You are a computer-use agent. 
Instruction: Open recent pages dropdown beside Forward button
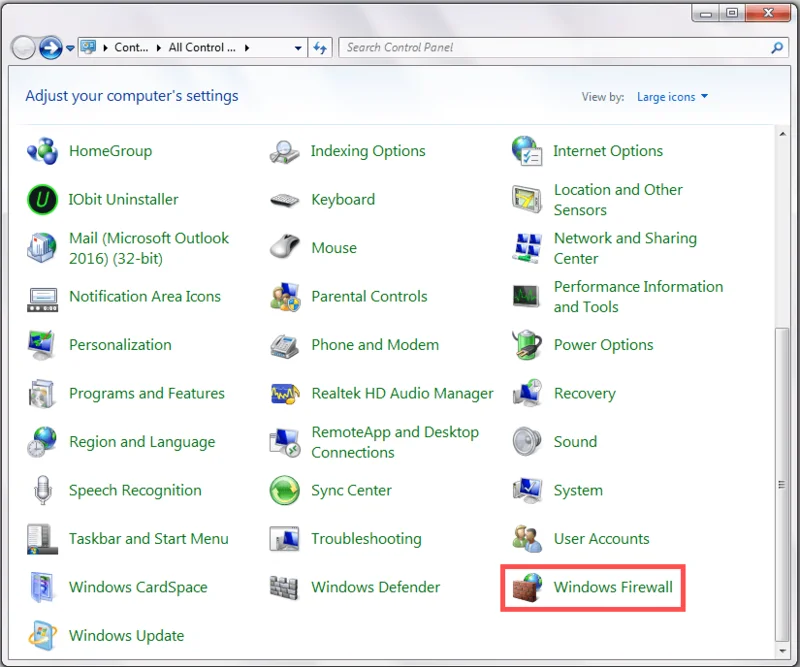(x=70, y=48)
